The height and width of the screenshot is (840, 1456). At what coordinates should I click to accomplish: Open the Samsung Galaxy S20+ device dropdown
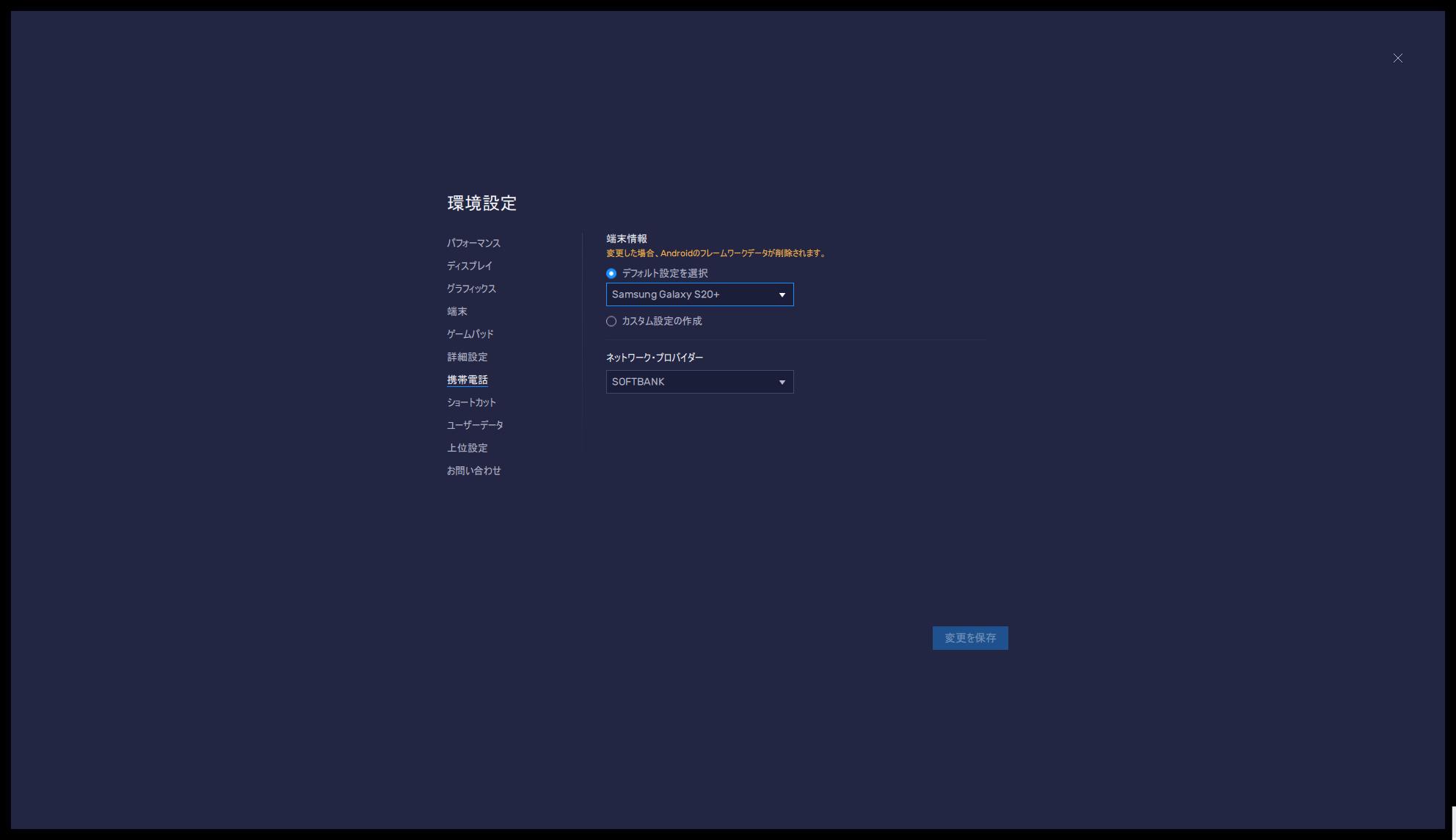699,294
